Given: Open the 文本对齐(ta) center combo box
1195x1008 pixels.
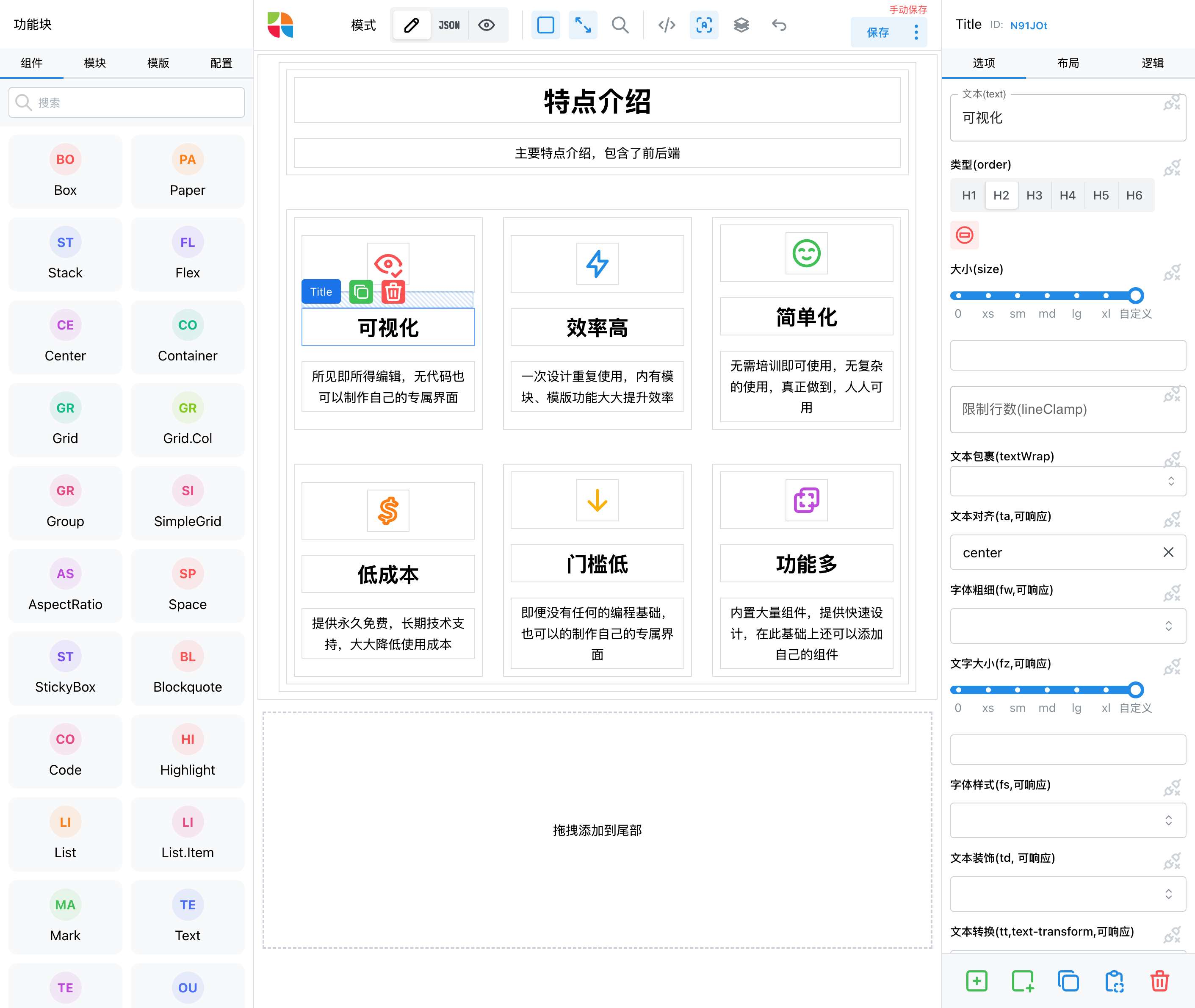Looking at the screenshot, I should [1068, 552].
